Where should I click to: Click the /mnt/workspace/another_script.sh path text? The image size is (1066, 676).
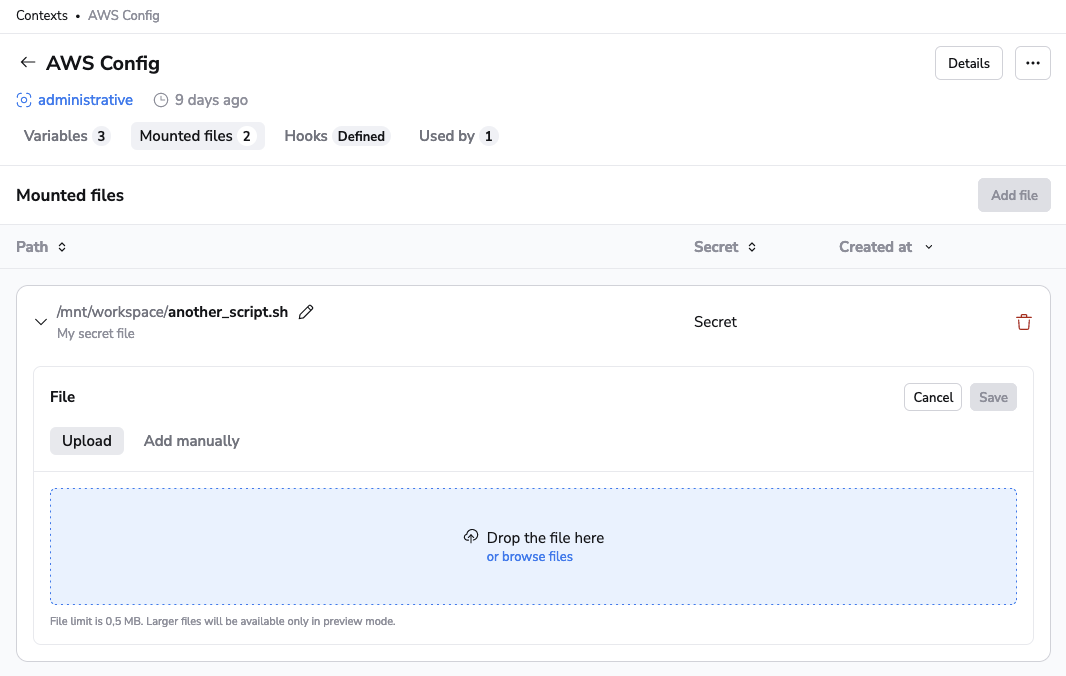point(173,311)
